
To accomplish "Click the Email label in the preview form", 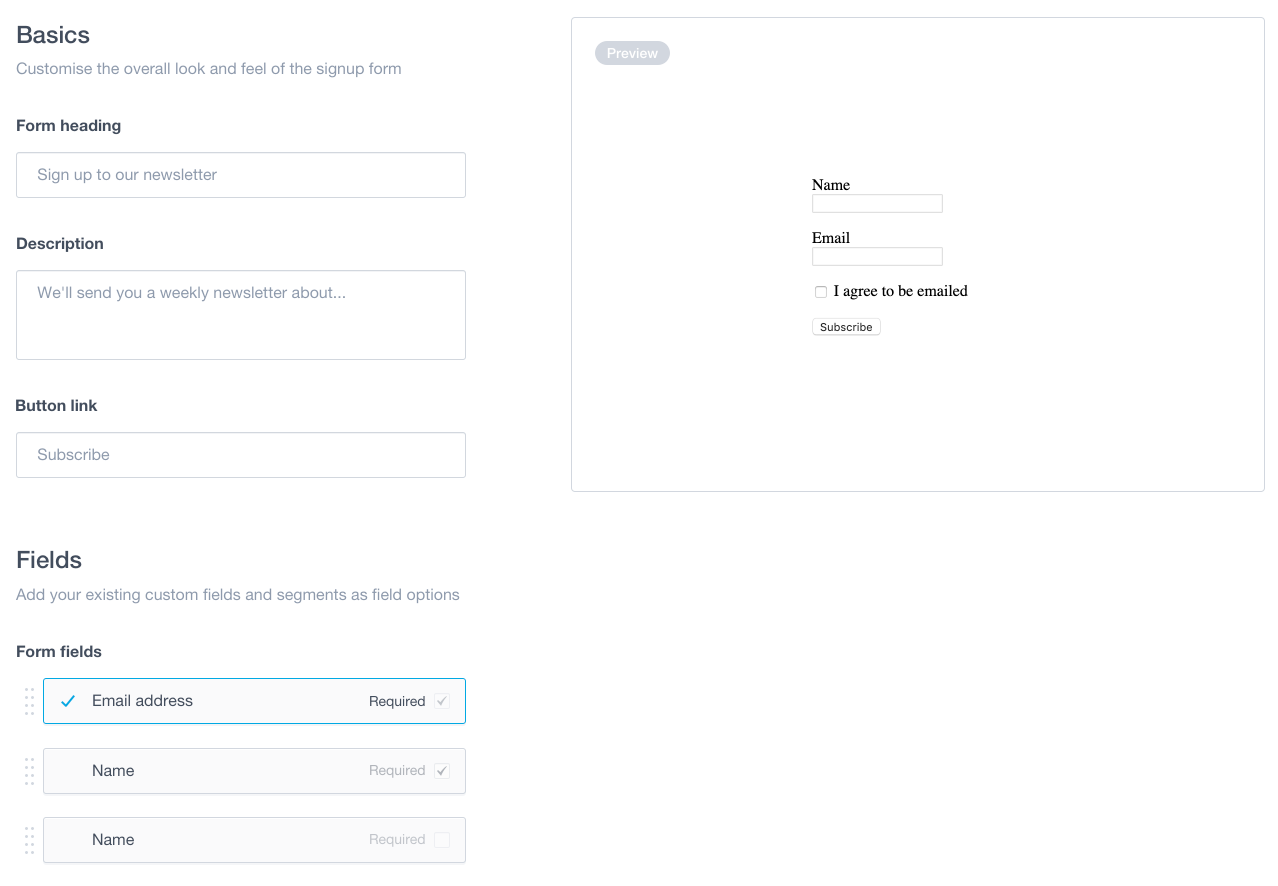I will [831, 238].
